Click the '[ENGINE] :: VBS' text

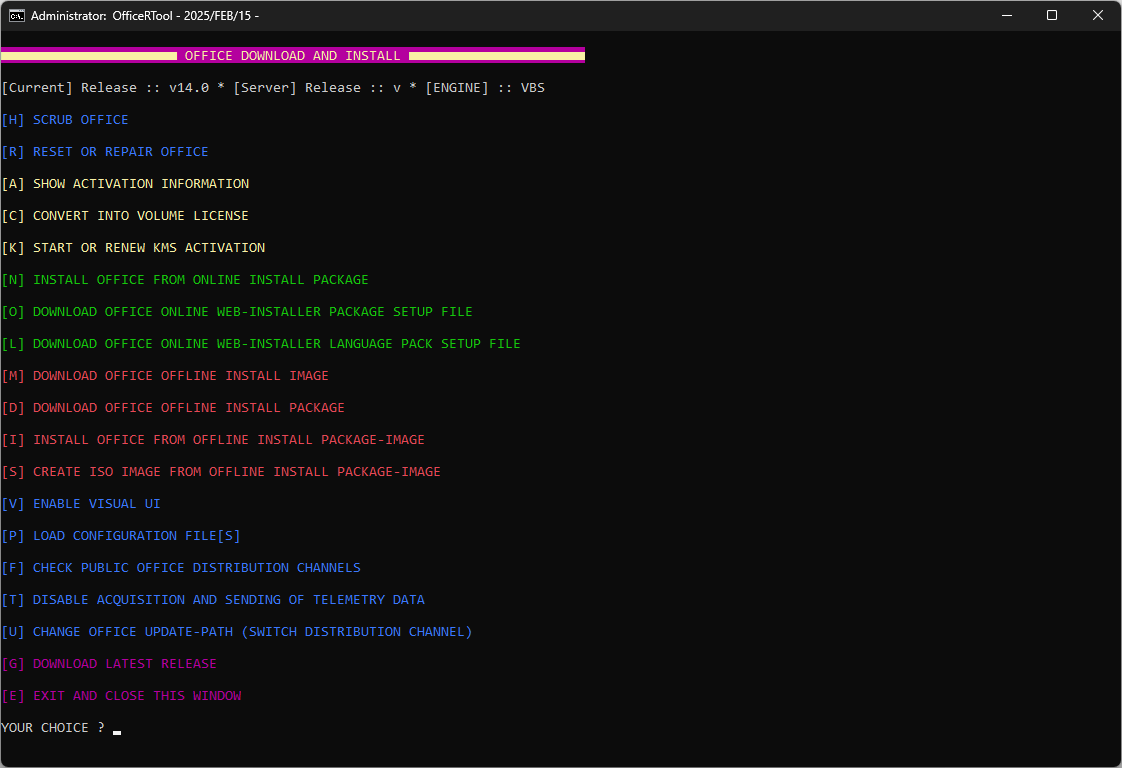click(x=485, y=88)
